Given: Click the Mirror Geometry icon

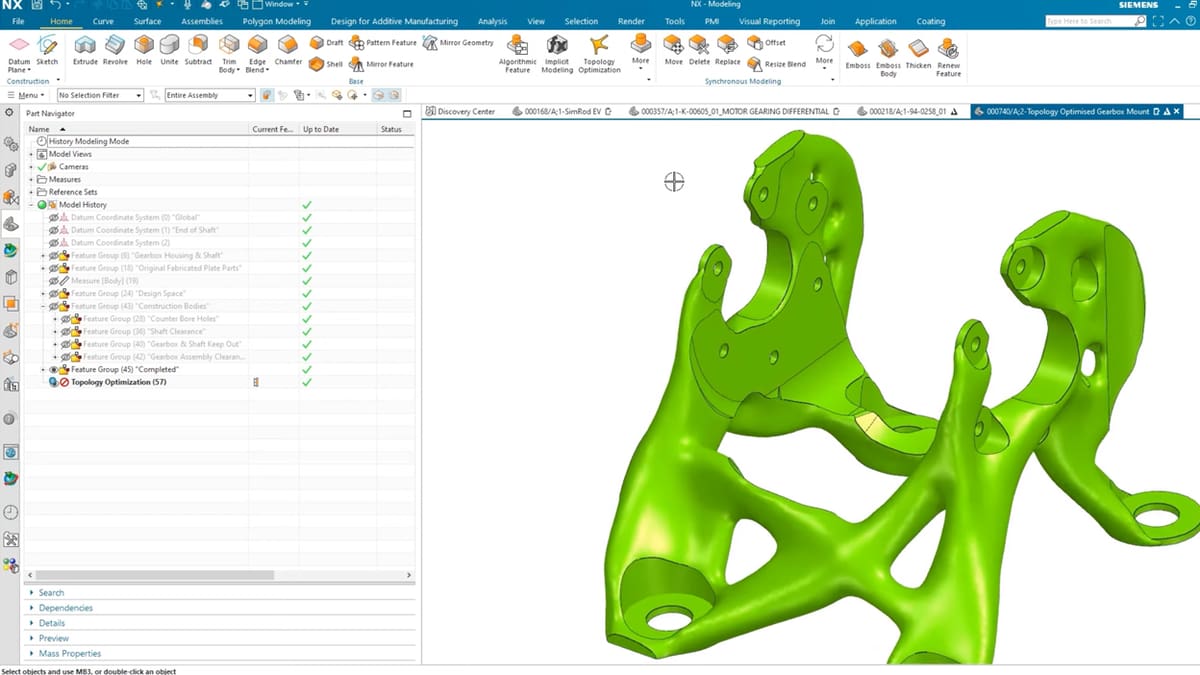Looking at the screenshot, I should point(431,43).
